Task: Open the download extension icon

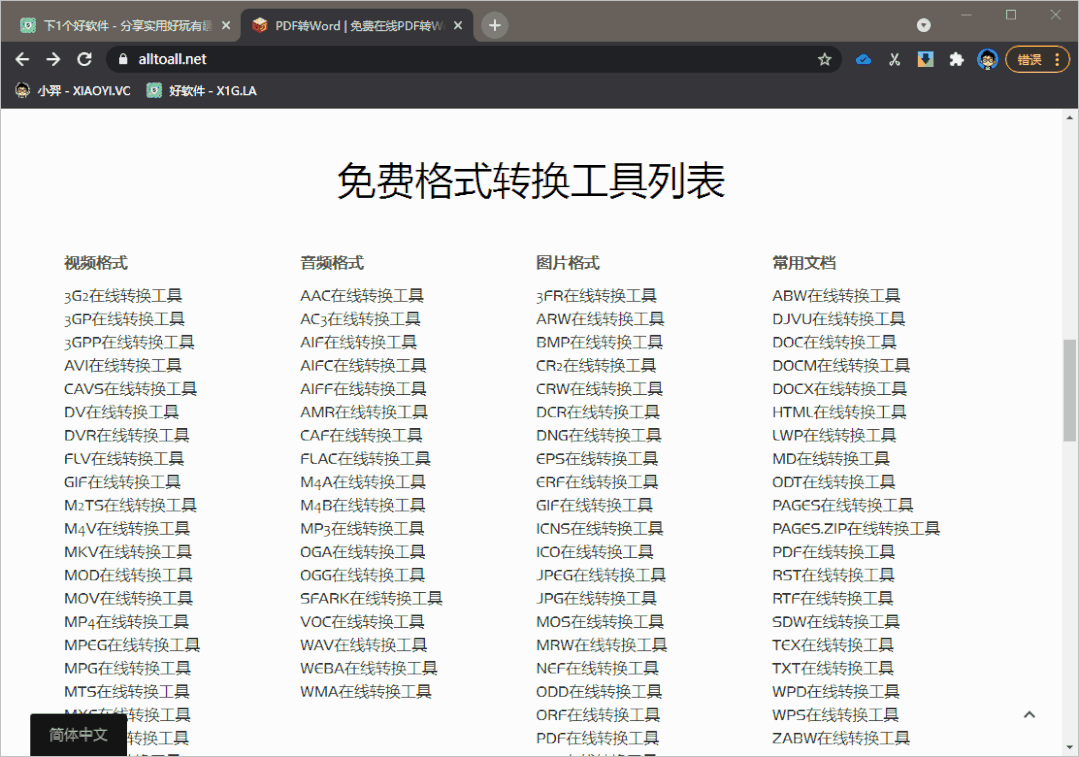Action: (926, 59)
